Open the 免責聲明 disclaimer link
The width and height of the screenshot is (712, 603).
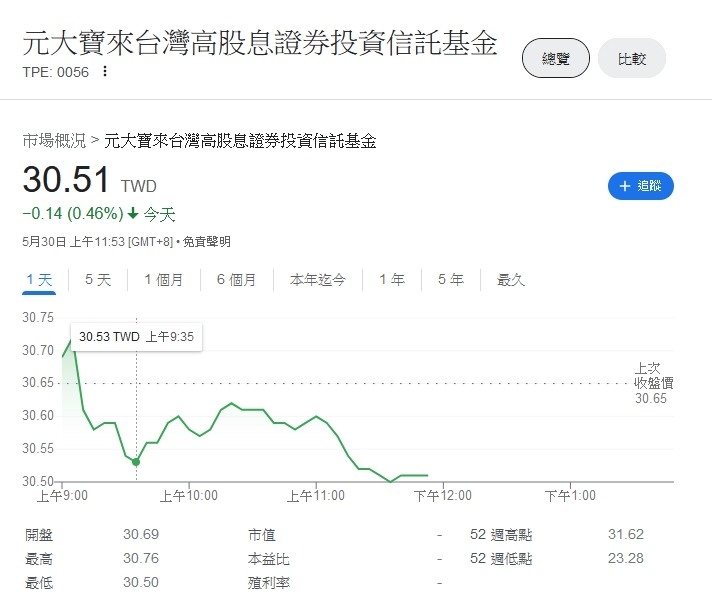click(x=207, y=242)
